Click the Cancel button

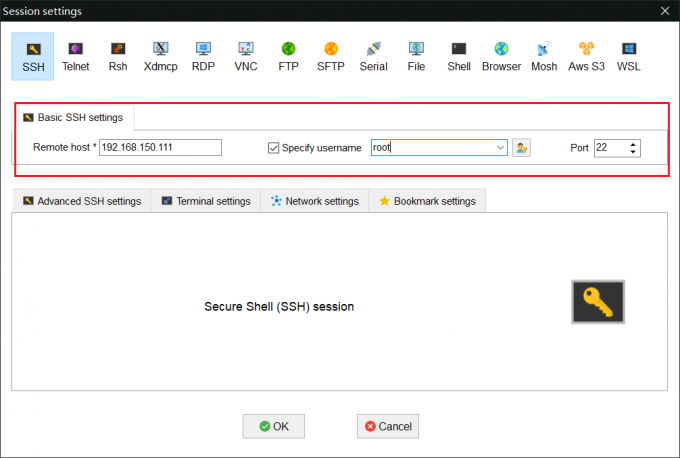point(388,426)
